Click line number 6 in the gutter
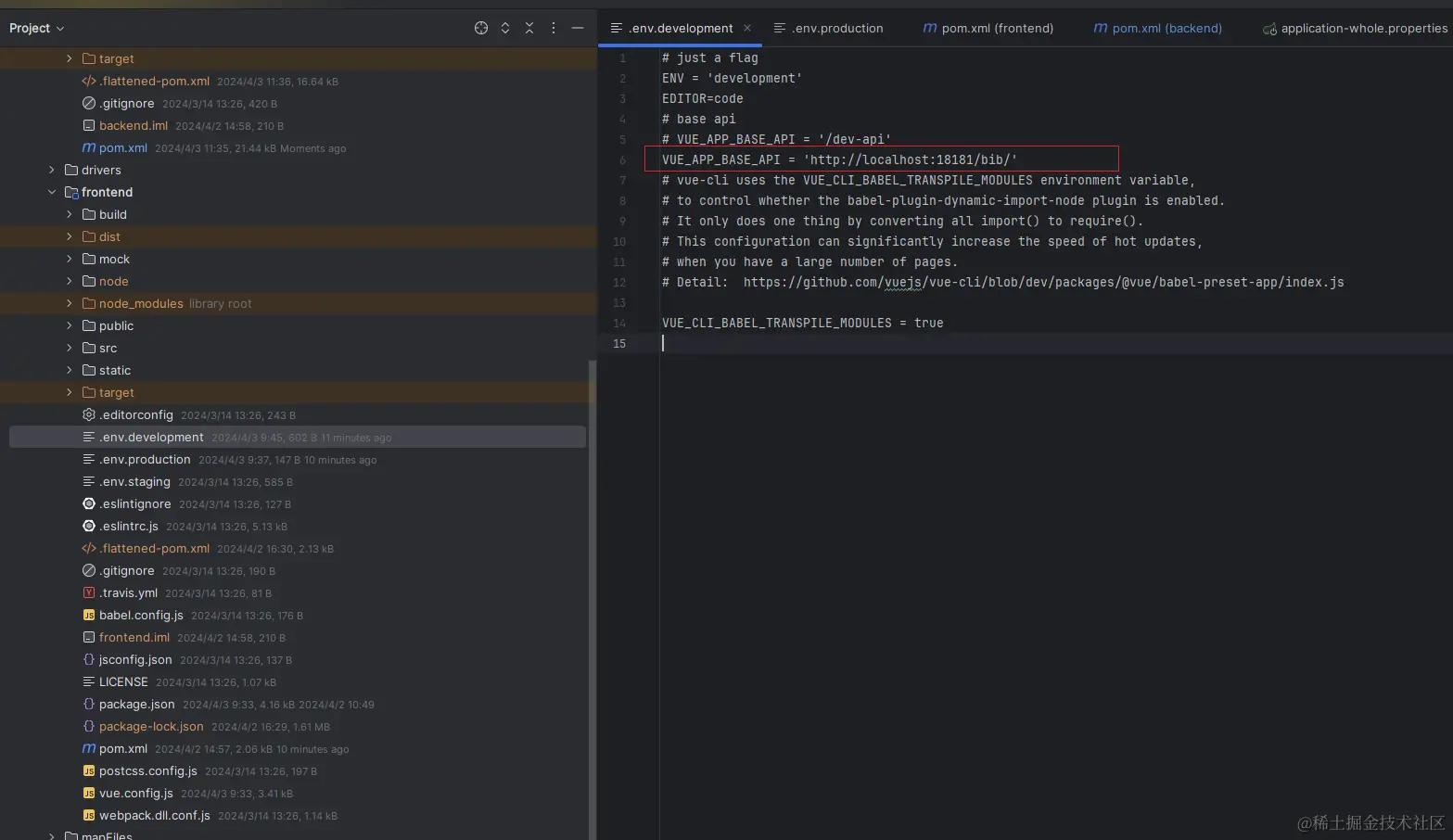The width and height of the screenshot is (1453, 840). (x=622, y=159)
